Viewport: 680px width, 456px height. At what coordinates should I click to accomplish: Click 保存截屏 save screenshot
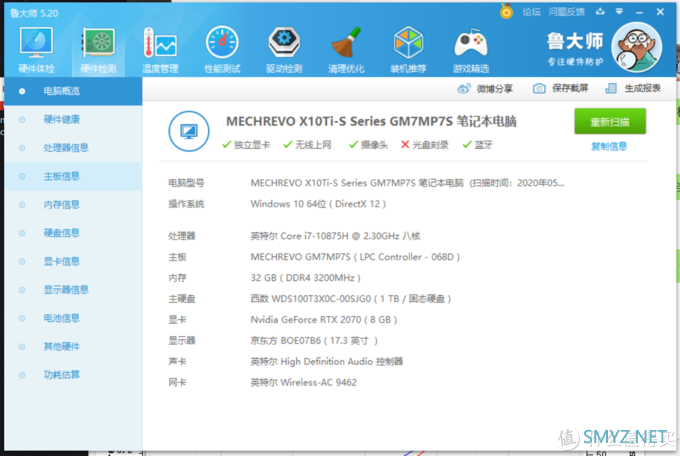point(570,88)
